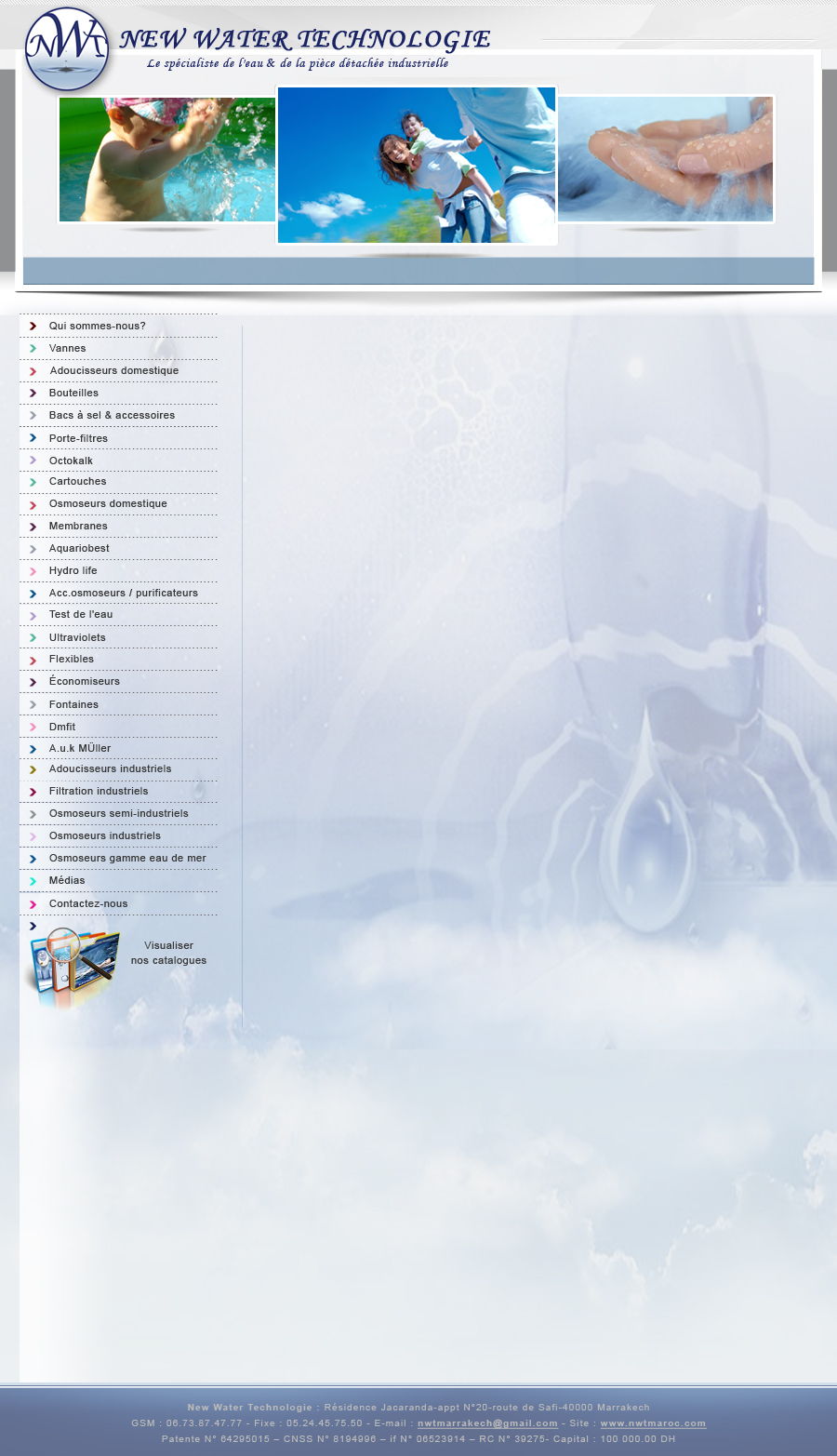Click the family under blue sky photo
Image resolution: width=837 pixels, height=1456 pixels.
point(417,166)
